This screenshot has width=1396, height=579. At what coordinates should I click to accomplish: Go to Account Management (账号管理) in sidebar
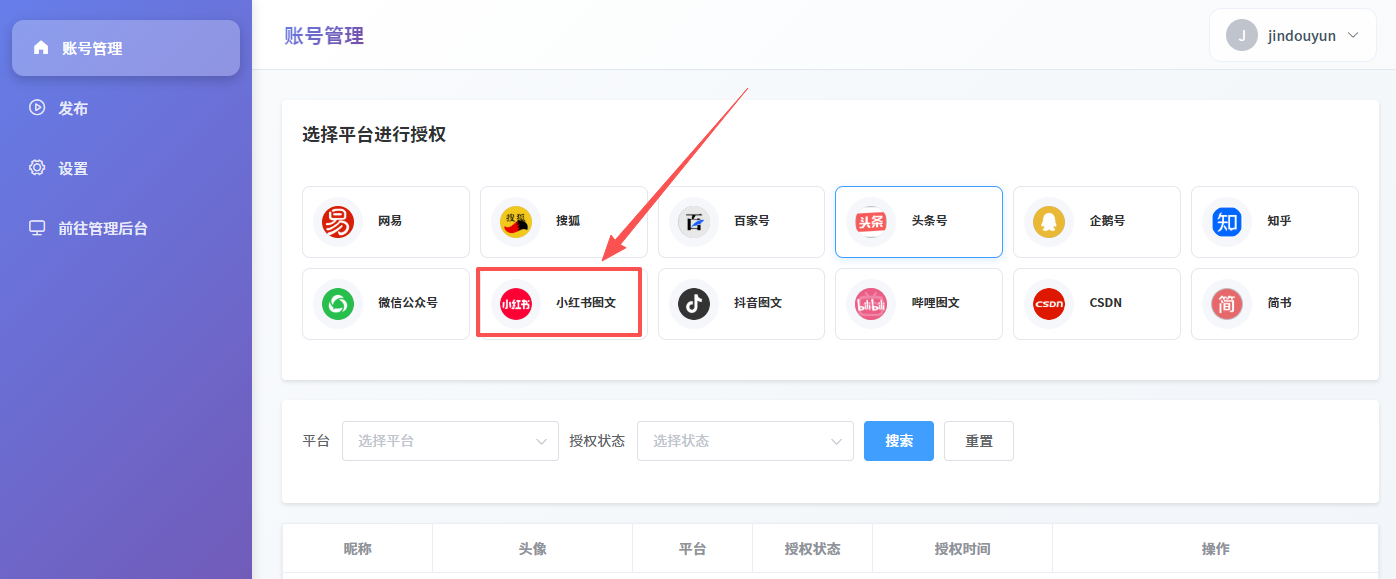(x=126, y=48)
